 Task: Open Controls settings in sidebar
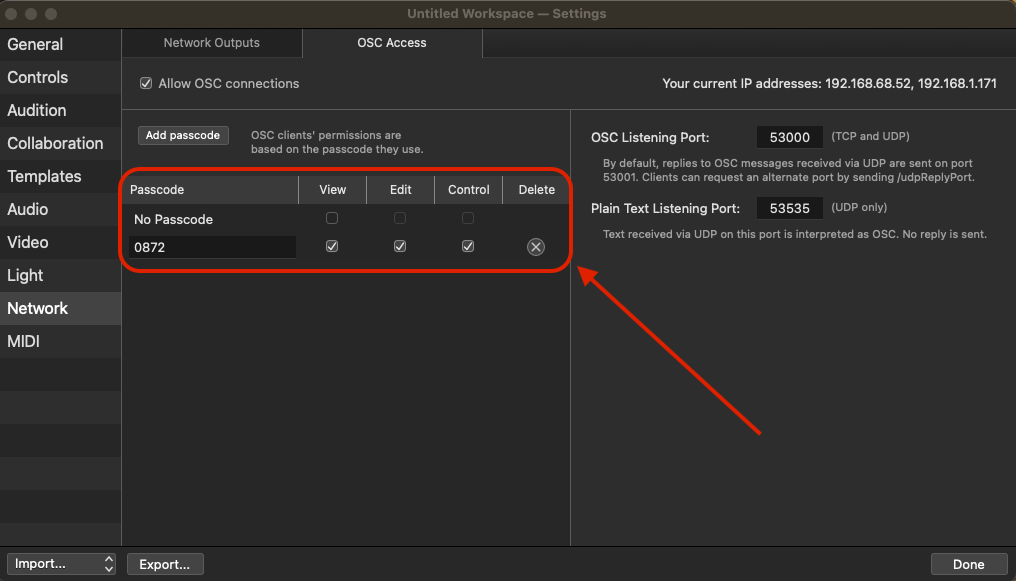coord(60,78)
